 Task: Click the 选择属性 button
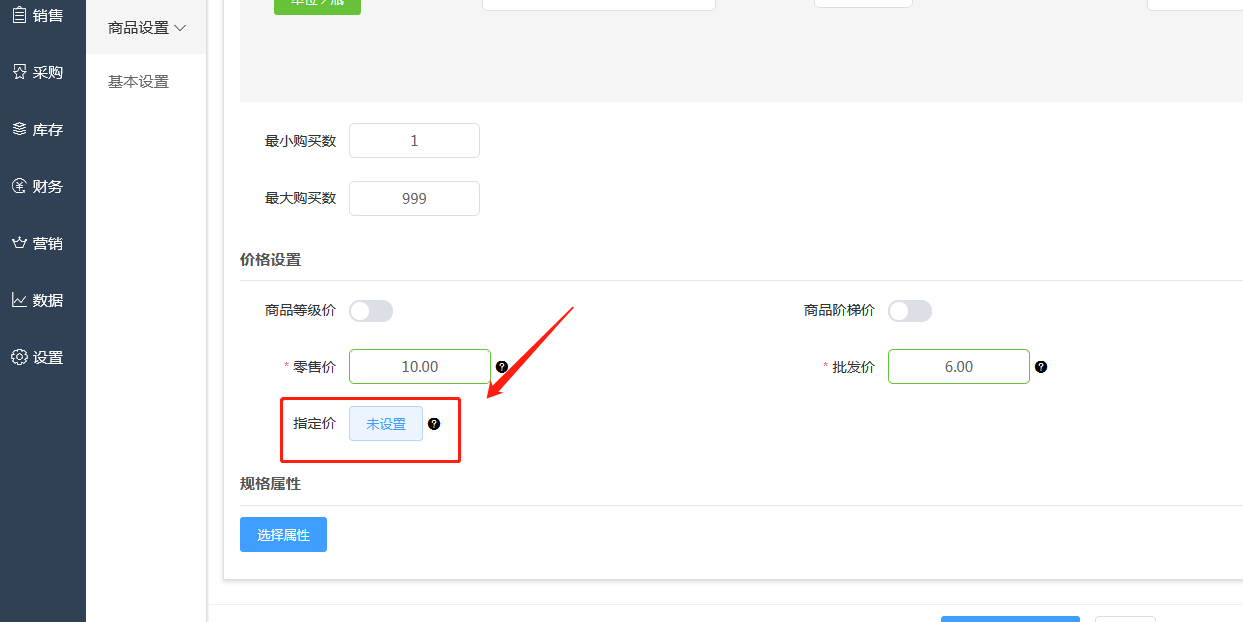pyautogui.click(x=283, y=535)
